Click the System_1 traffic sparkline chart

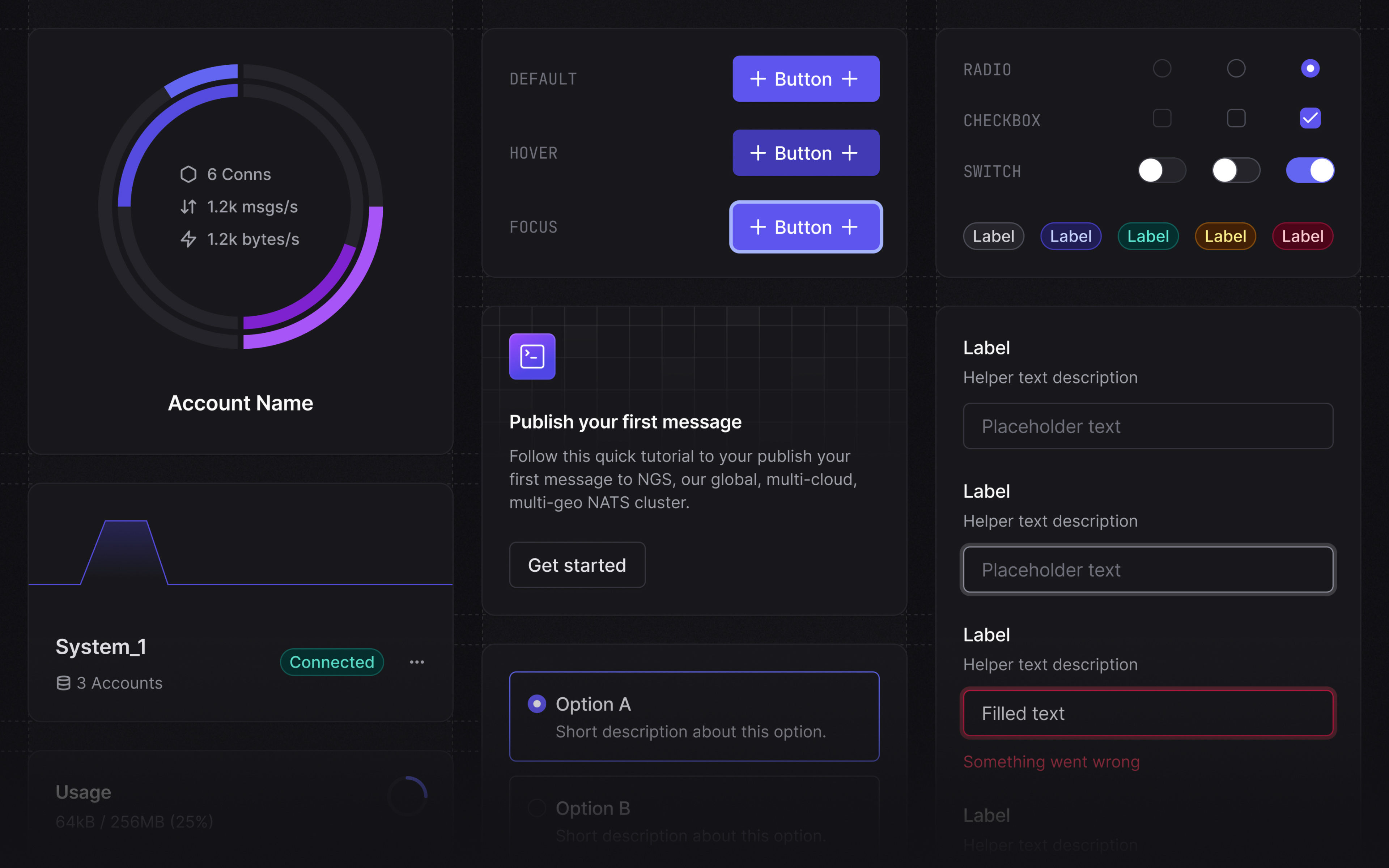(241, 552)
